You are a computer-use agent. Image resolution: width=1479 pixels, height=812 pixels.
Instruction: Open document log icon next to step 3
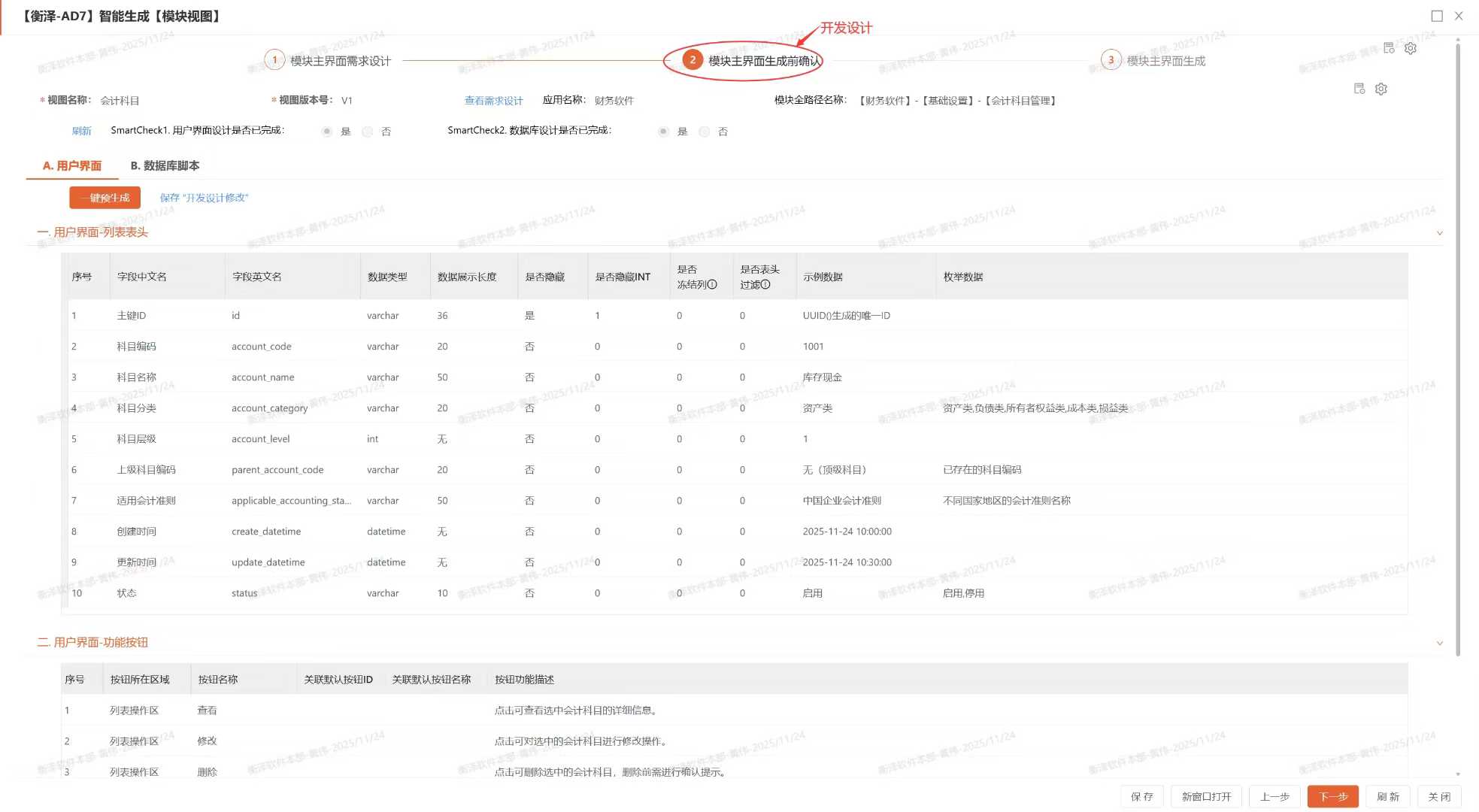1389,48
